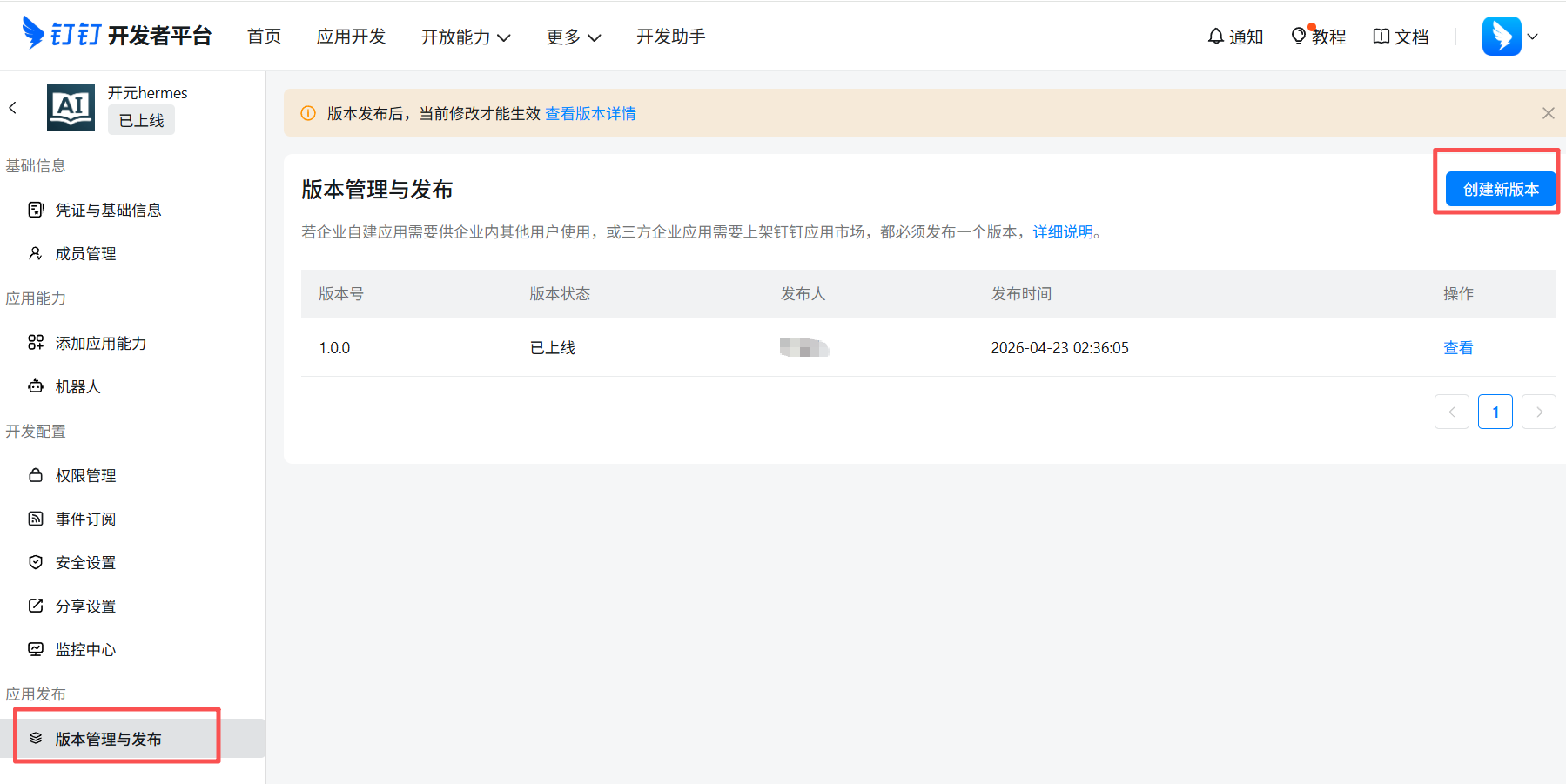Click the 创建新版本 button
Viewport: 1566px width, 784px height.
pyautogui.click(x=1501, y=189)
